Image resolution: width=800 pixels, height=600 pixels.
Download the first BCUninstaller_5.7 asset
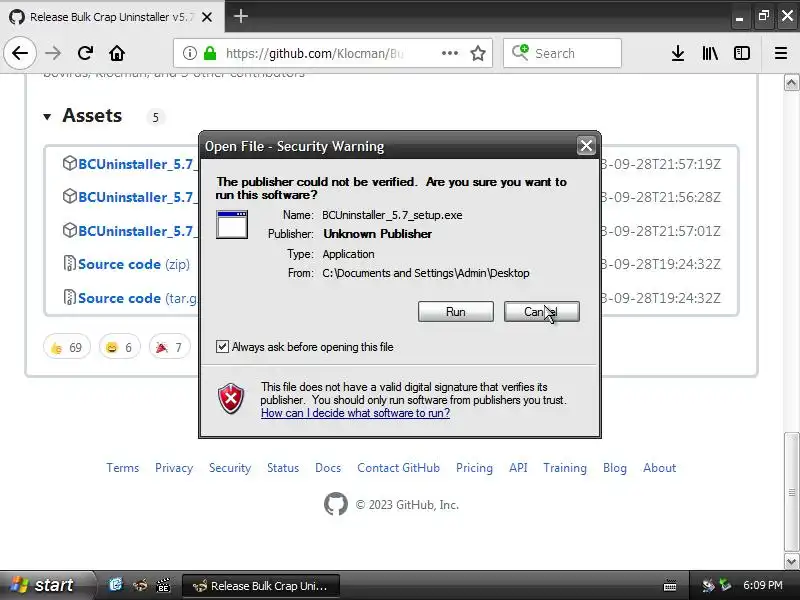coord(136,164)
